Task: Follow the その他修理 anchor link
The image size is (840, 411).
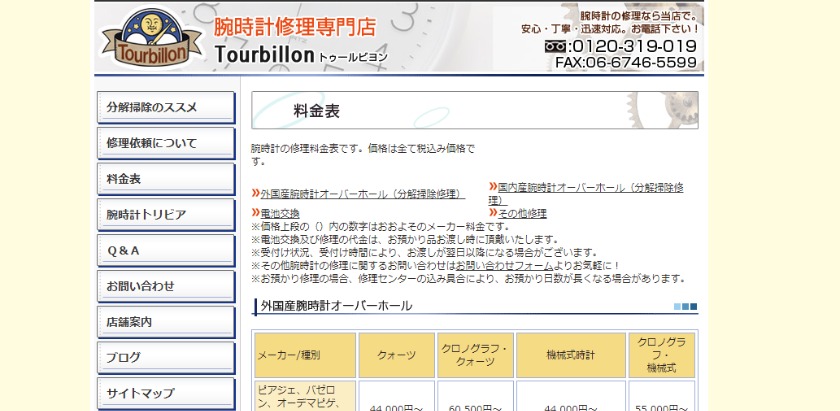Action: (522, 214)
